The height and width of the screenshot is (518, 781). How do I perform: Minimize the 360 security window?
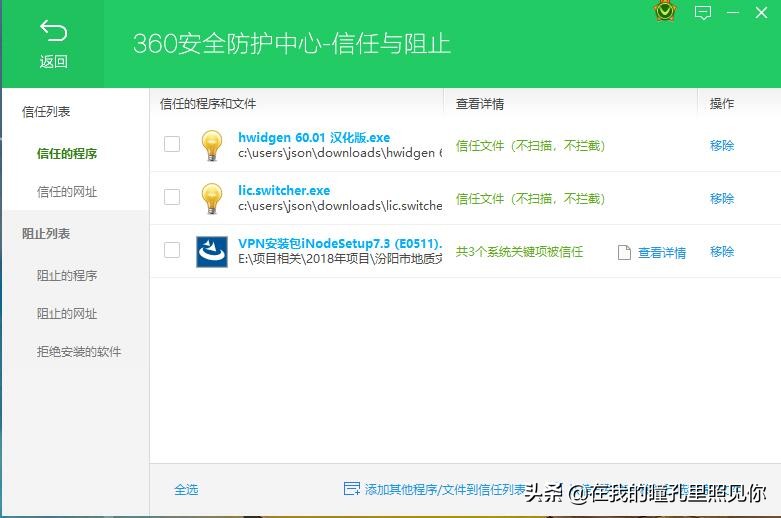coord(733,12)
